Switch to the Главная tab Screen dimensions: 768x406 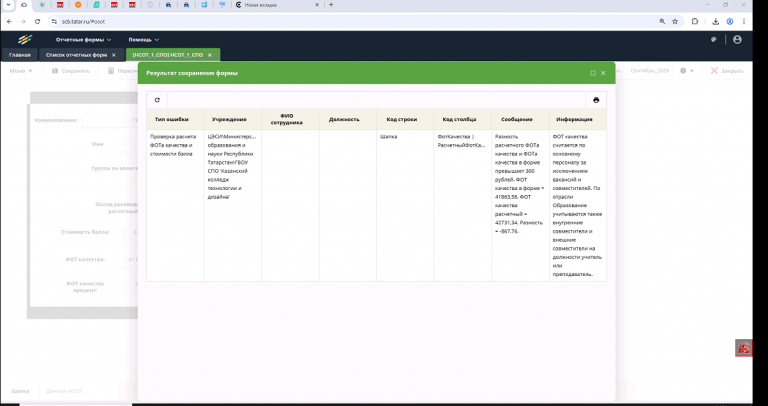(x=20, y=55)
